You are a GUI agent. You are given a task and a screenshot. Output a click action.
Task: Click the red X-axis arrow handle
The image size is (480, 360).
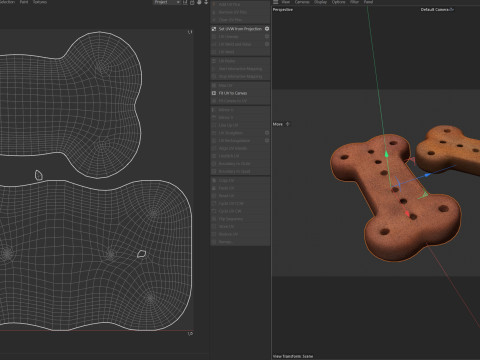(407, 214)
